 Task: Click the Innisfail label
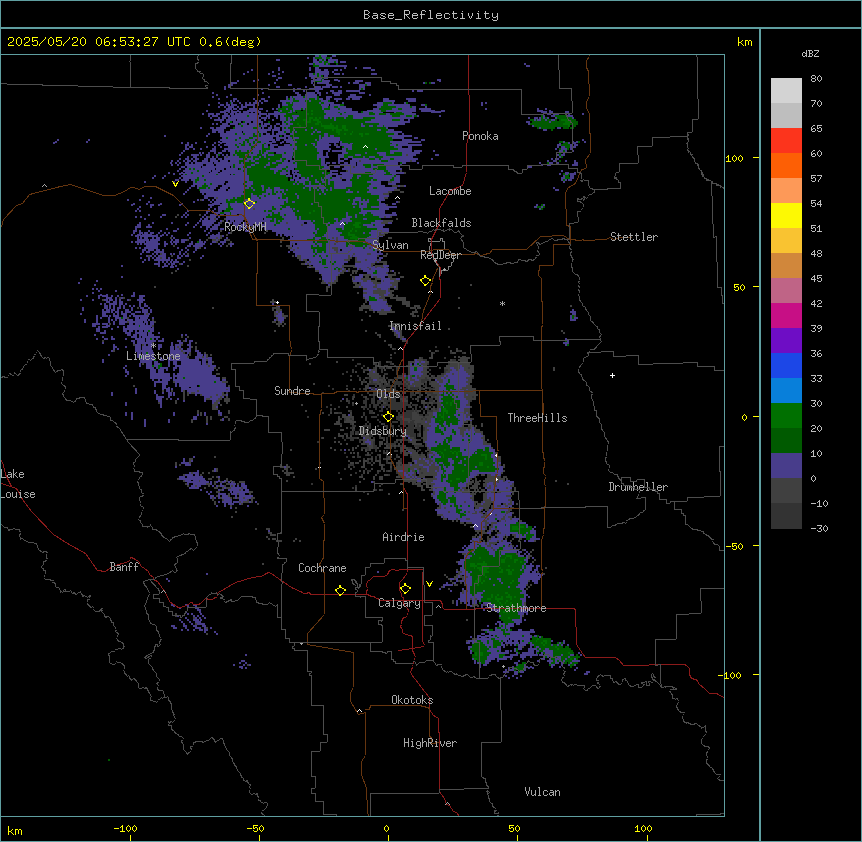tap(415, 326)
